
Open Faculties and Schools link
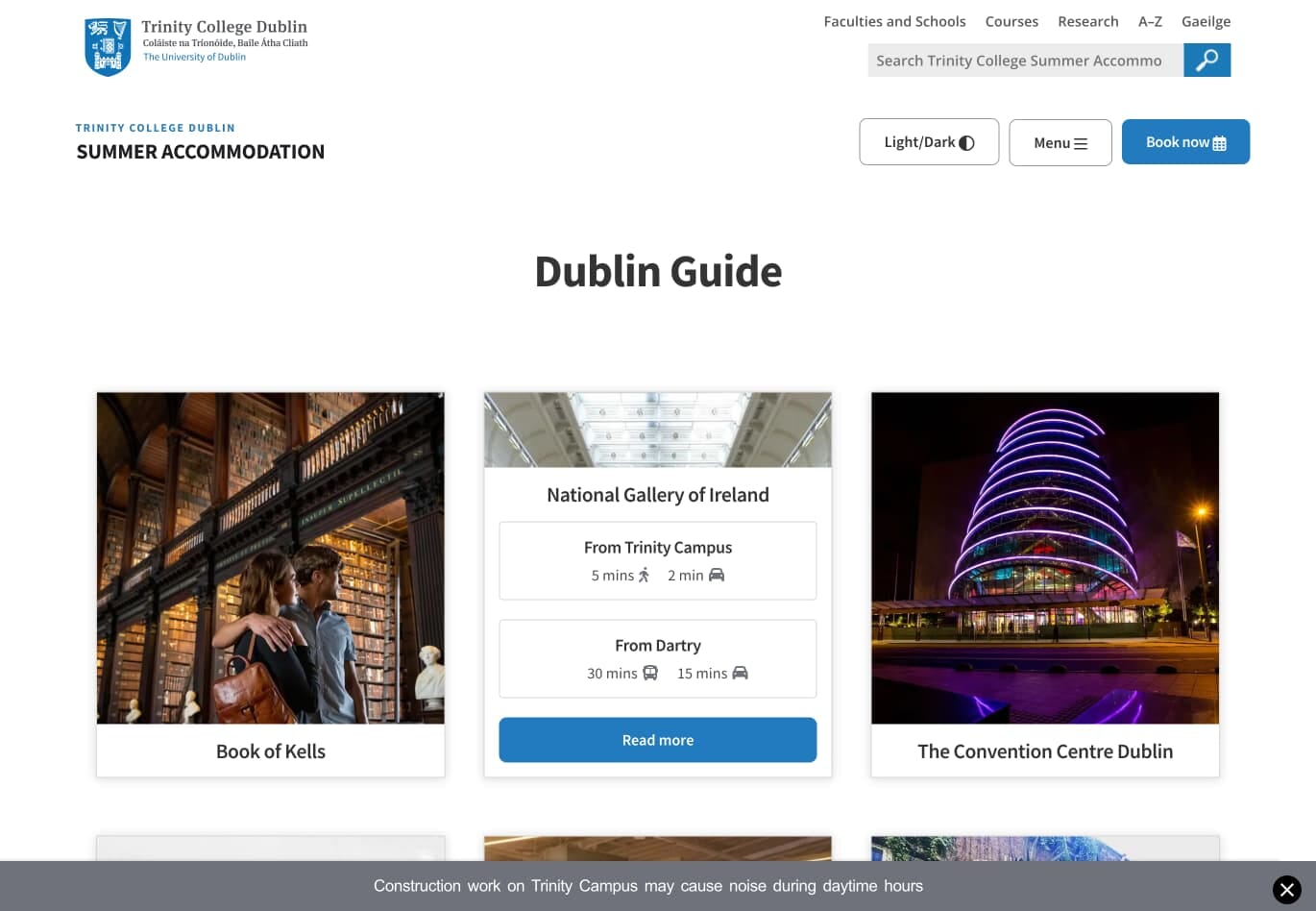(894, 21)
